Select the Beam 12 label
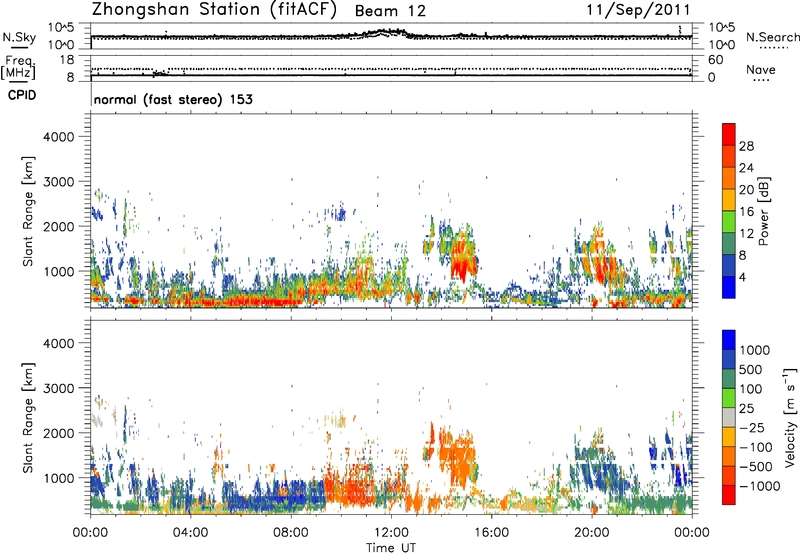Screen dimensions: 800x554 click(x=390, y=11)
